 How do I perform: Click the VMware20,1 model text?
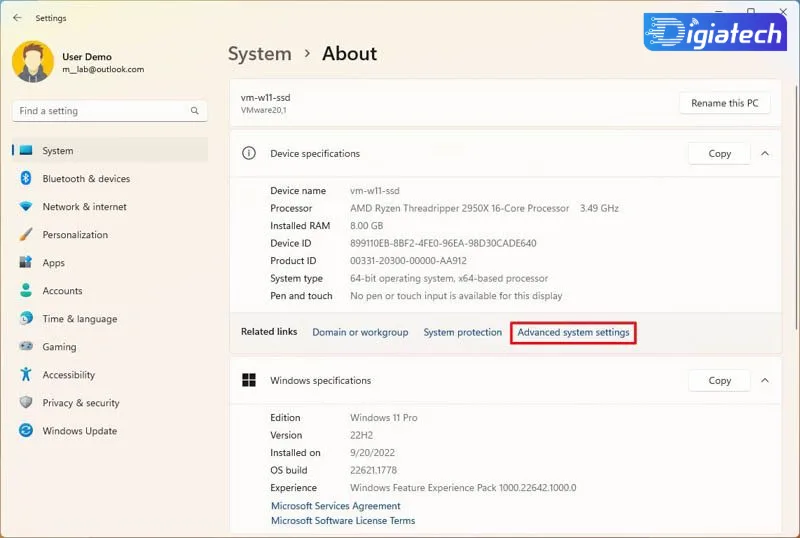(264, 110)
